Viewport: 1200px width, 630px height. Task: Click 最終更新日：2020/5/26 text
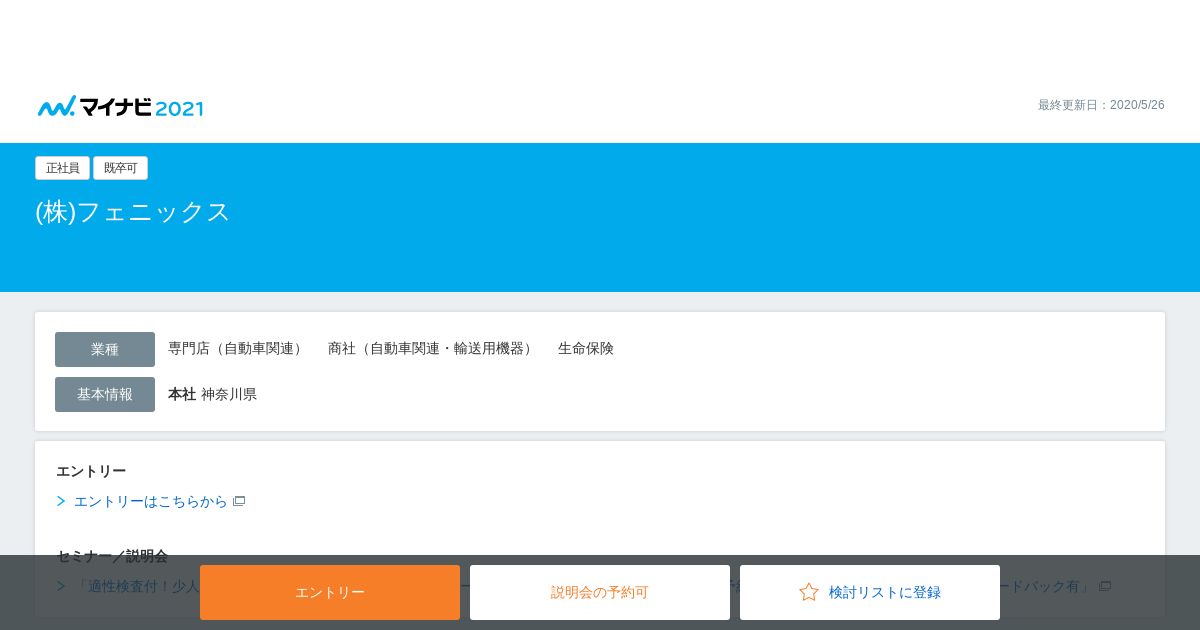[x=1101, y=105]
